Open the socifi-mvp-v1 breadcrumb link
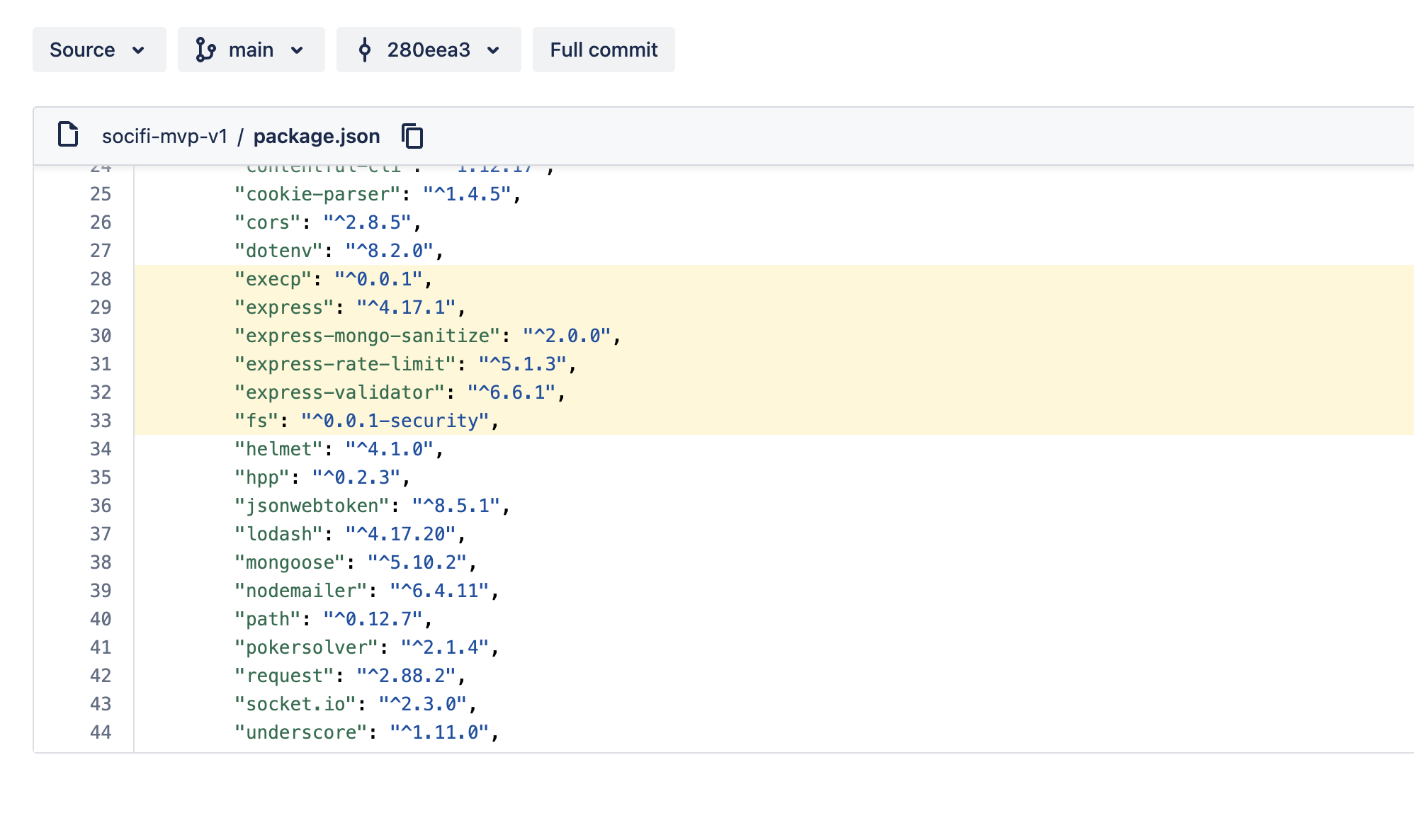This screenshot has width=1414, height=840. tap(164, 136)
